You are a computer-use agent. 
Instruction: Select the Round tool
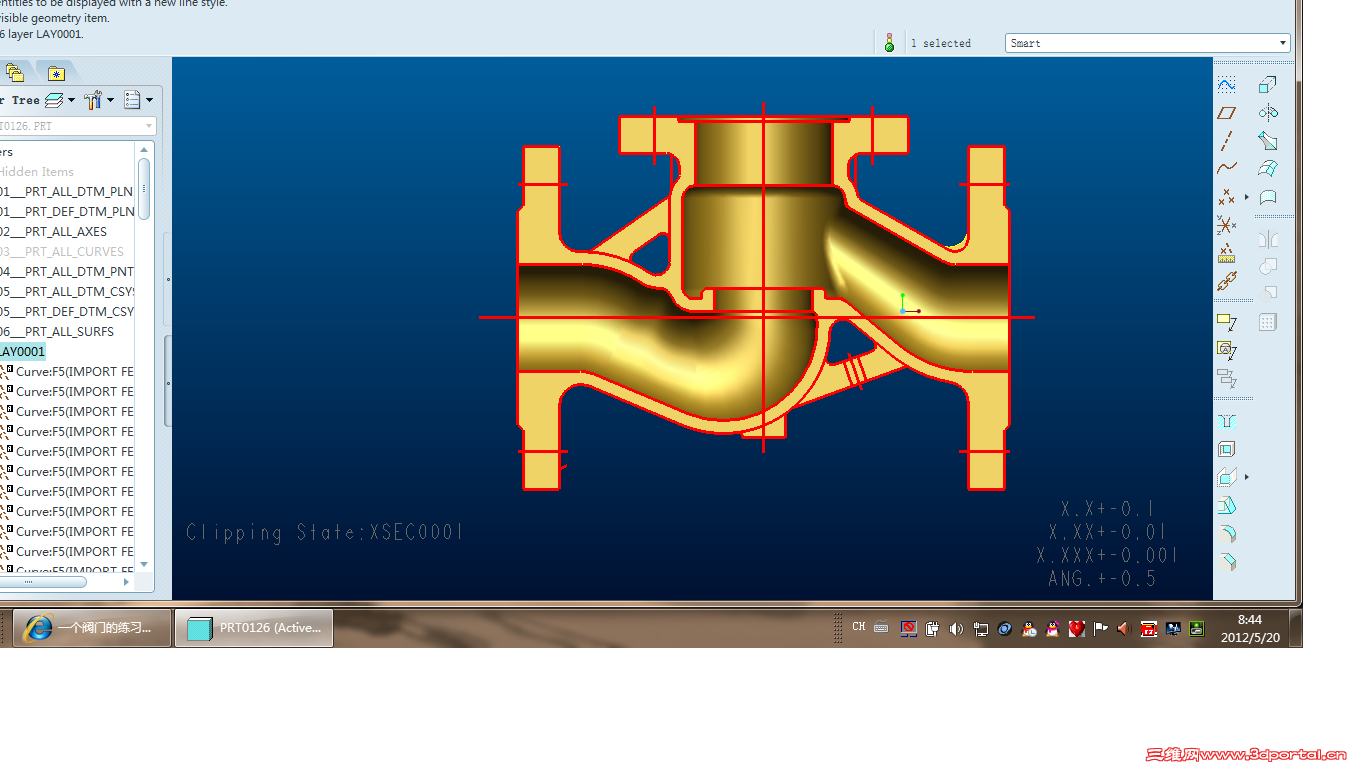(x=1227, y=534)
